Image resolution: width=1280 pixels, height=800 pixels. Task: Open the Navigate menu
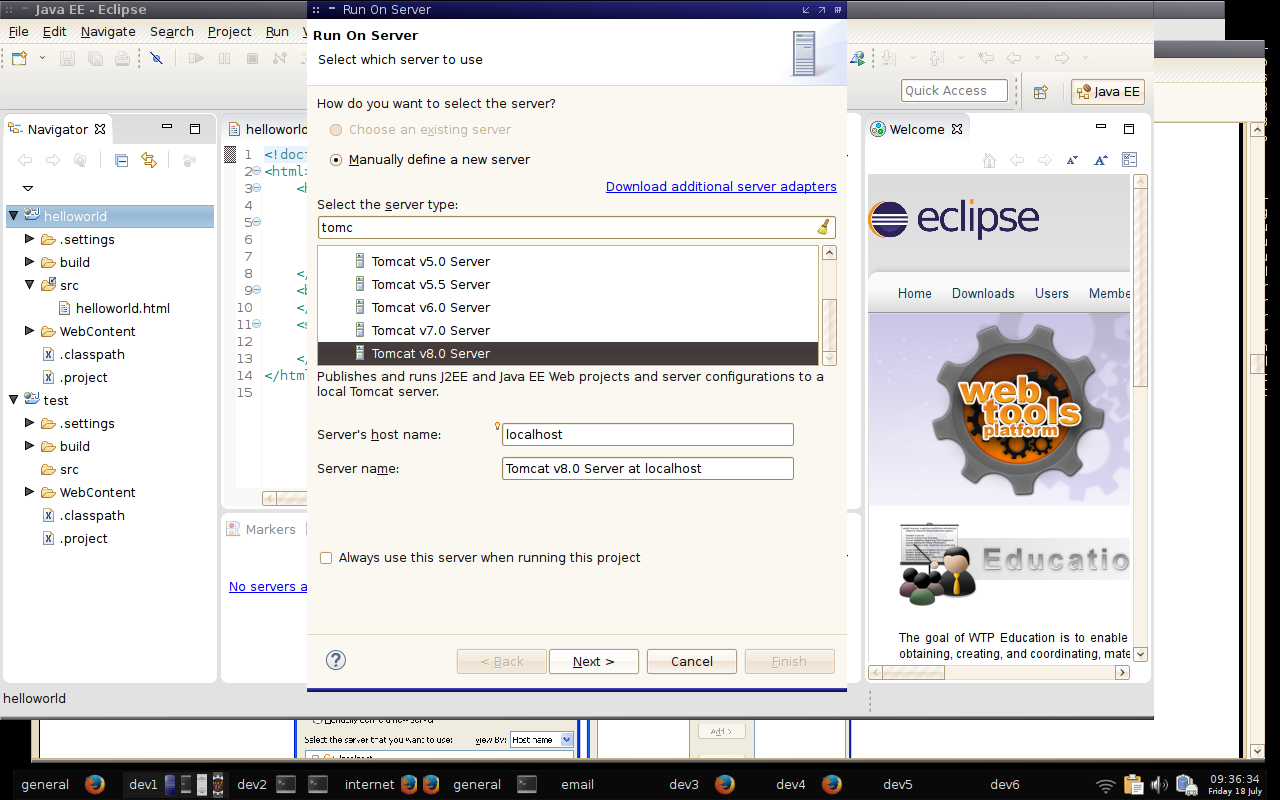click(x=108, y=32)
